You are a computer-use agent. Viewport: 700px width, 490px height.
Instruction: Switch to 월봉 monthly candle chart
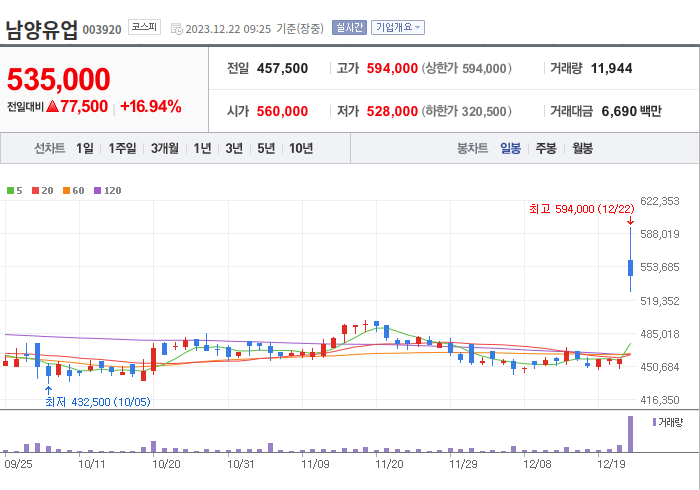pos(583,148)
